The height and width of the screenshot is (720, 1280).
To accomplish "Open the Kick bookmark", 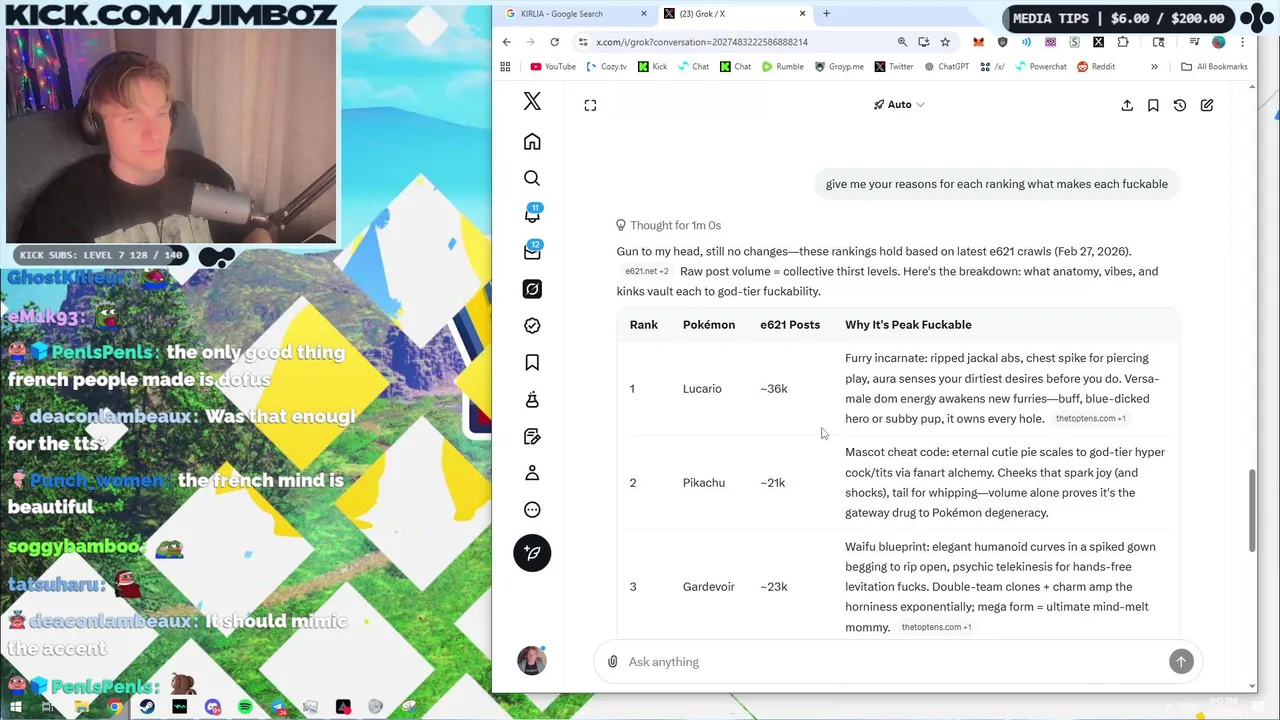I will [652, 67].
